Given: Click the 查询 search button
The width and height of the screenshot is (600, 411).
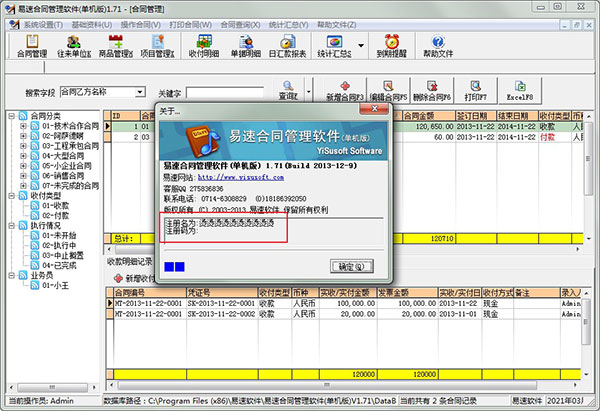Looking at the screenshot, I should (288, 91).
